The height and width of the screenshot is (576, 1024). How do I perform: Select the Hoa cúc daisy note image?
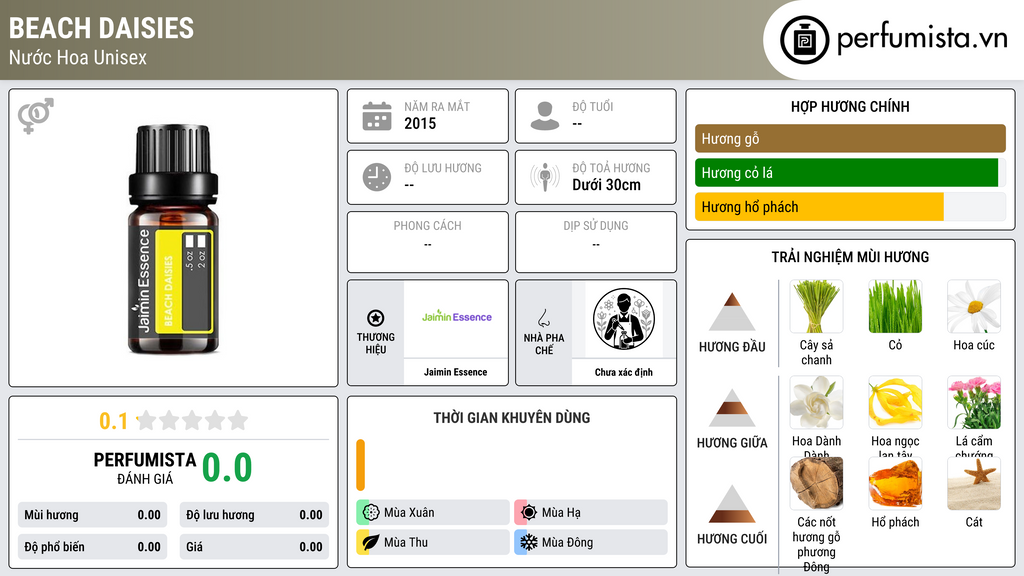974,306
